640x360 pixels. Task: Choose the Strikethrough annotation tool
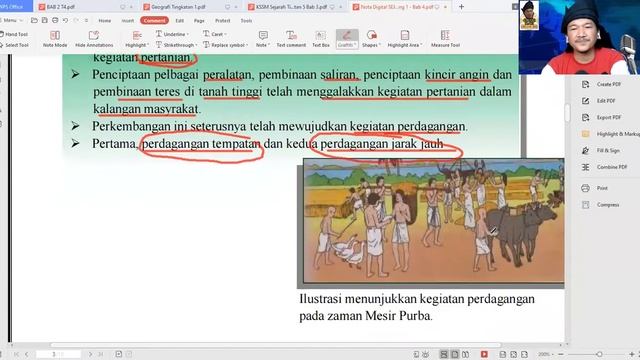click(x=175, y=45)
